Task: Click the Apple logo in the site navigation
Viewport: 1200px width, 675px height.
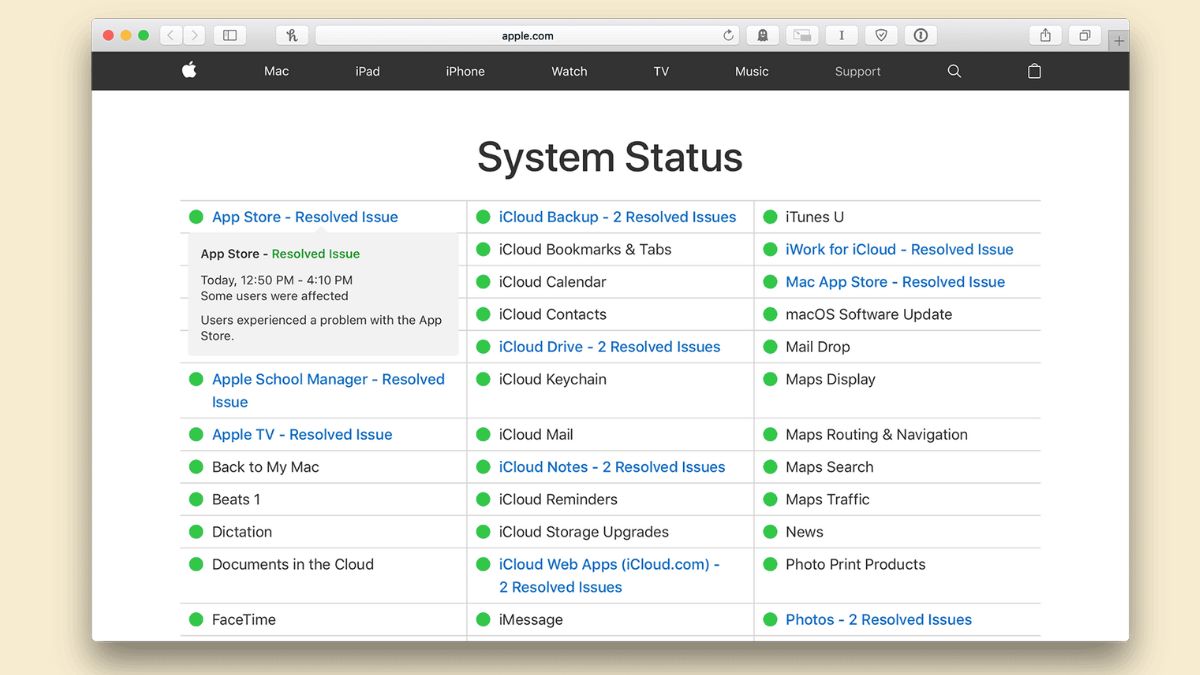Action: pyautogui.click(x=189, y=70)
